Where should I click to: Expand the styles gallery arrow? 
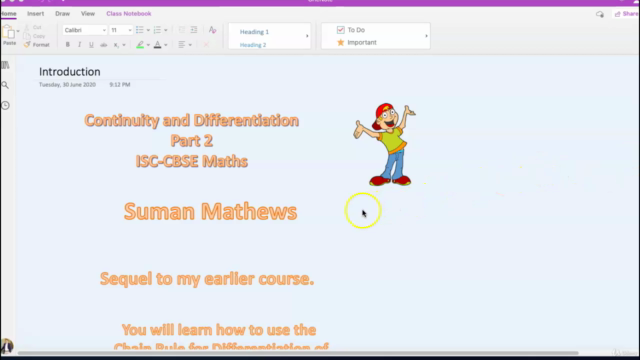coord(307,36)
